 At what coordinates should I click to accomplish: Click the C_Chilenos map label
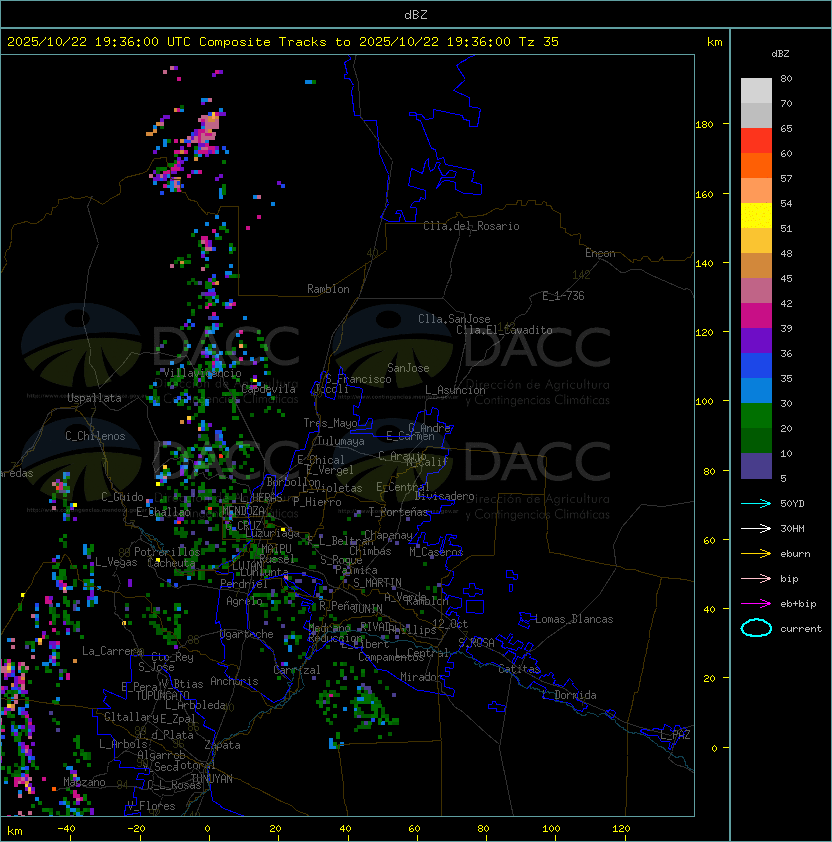coord(95,436)
